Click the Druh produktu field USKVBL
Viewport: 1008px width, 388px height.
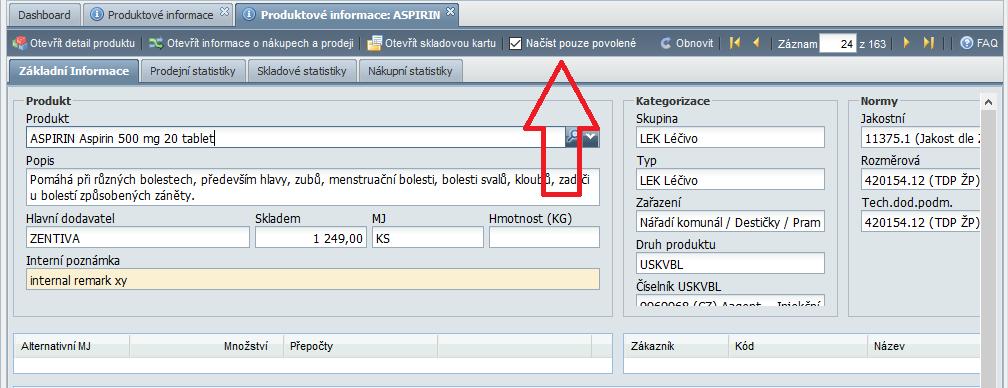click(730, 263)
